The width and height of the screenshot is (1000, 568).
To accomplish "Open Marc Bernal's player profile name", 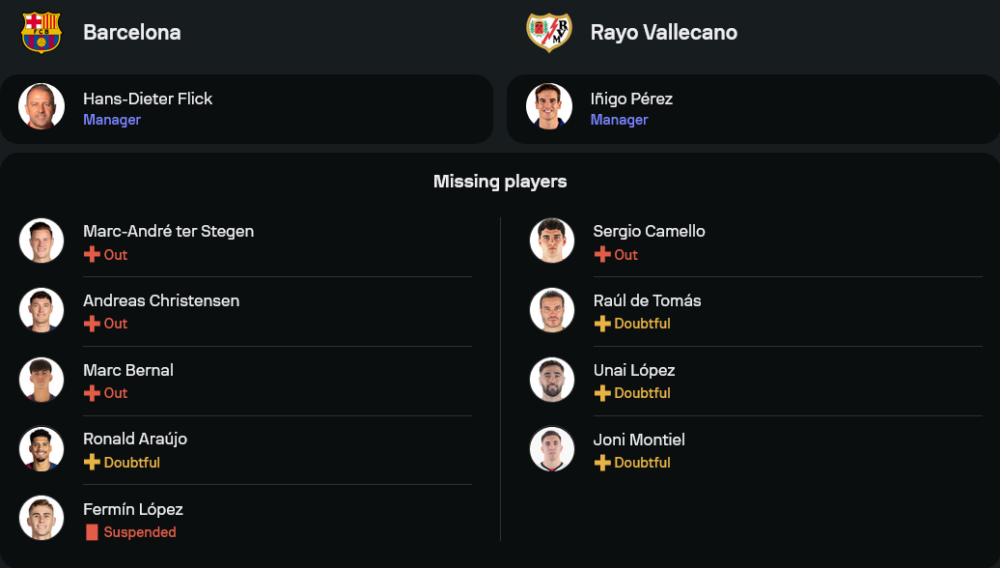I will pyautogui.click(x=128, y=370).
